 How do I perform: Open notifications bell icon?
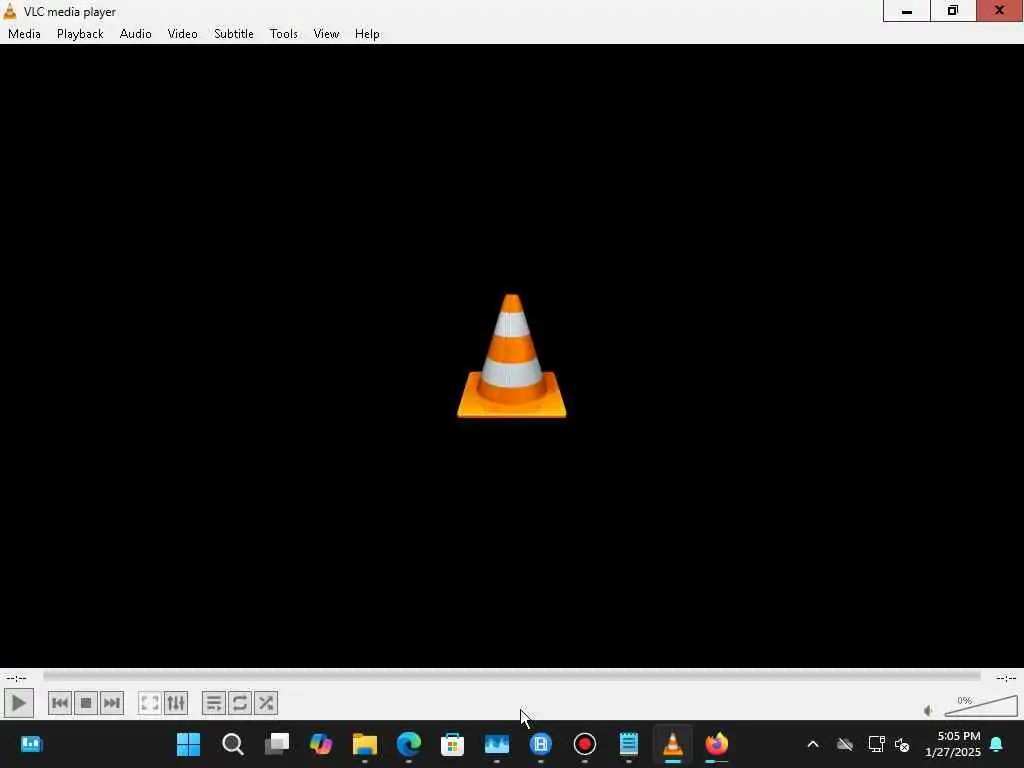pos(997,744)
